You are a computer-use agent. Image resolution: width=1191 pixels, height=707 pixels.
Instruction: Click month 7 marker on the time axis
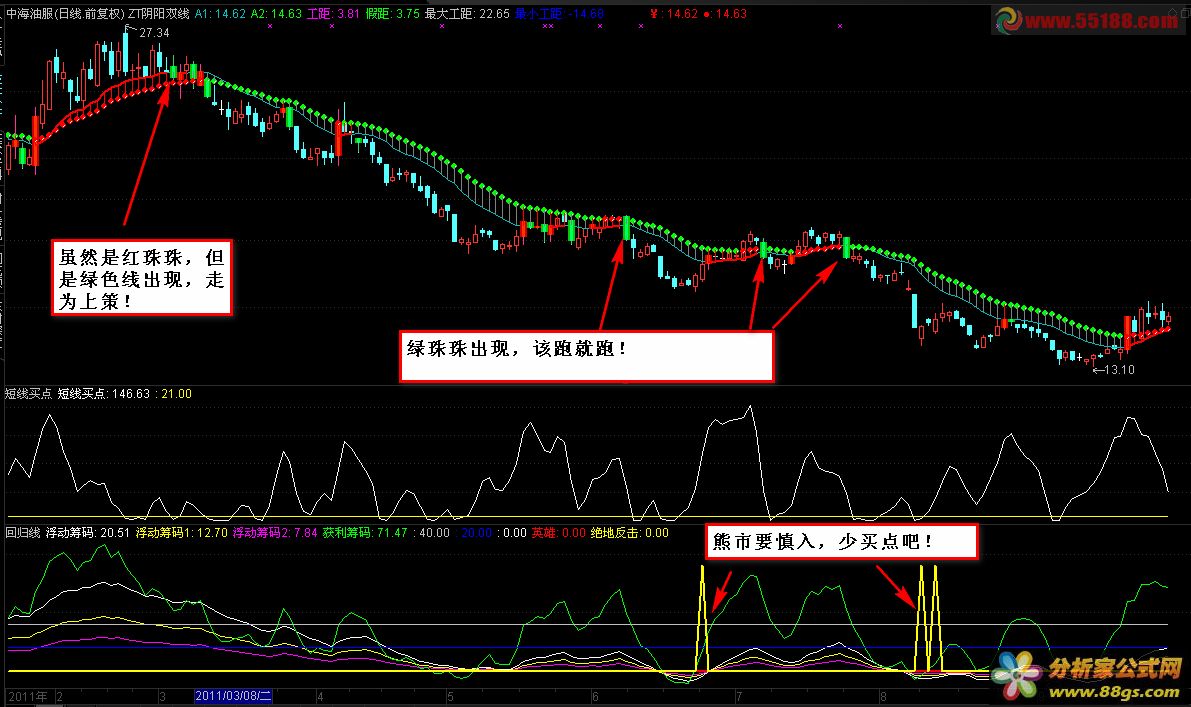click(738, 696)
